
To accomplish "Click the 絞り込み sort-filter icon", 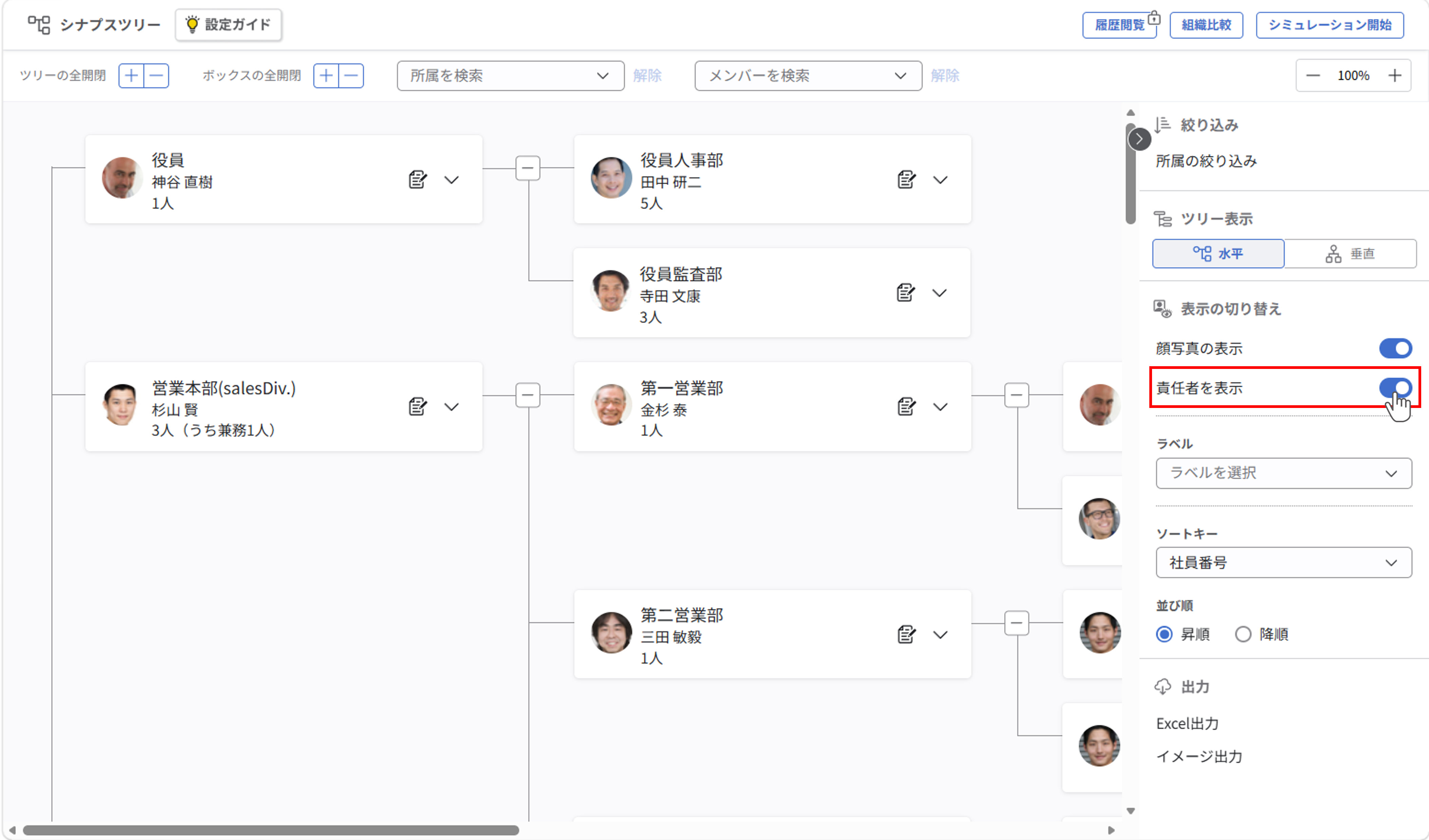I will pos(1163,125).
